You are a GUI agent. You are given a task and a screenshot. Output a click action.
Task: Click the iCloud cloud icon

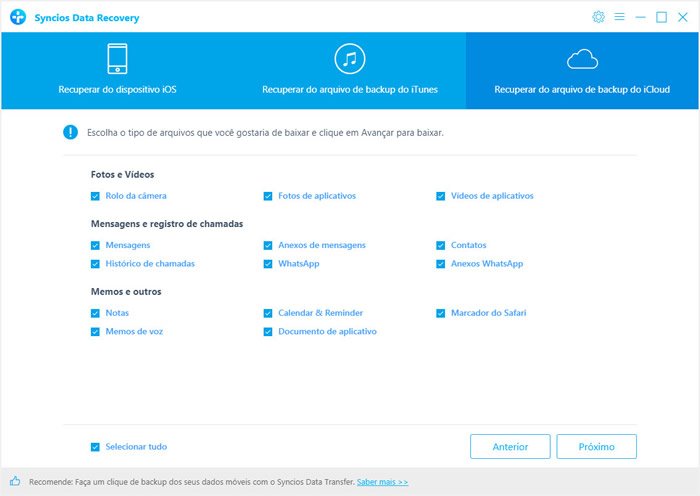tap(582, 59)
